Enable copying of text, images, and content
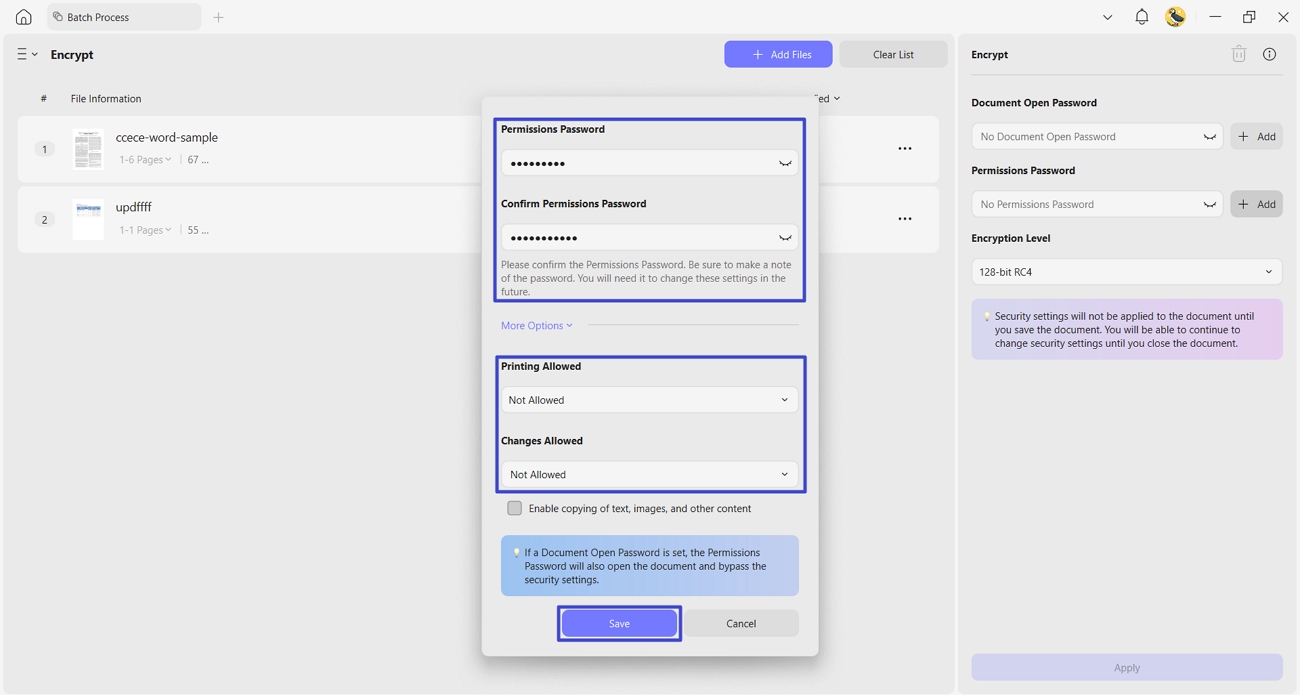Image resolution: width=1300 pixels, height=695 pixels. 514,508
